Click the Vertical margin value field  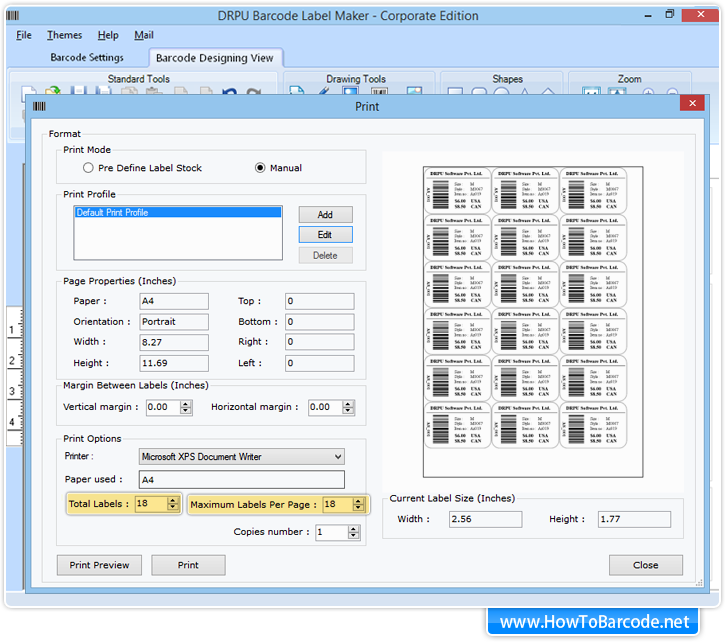(x=163, y=407)
